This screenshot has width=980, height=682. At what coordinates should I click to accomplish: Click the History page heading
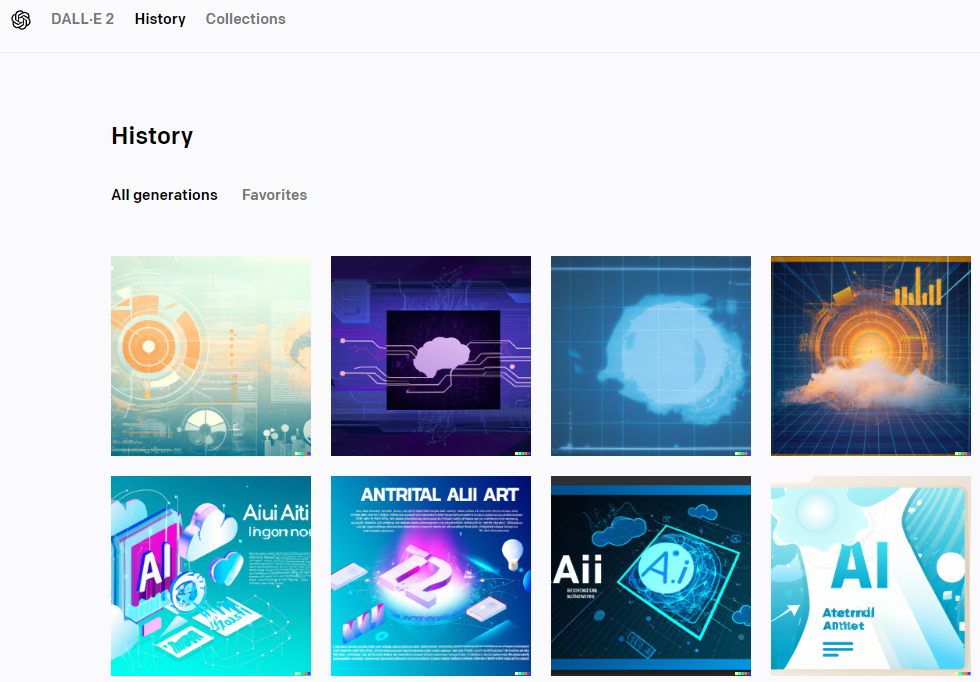point(152,136)
